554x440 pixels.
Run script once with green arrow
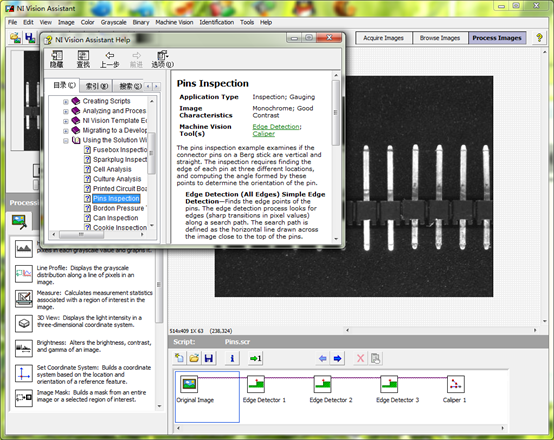(255, 358)
